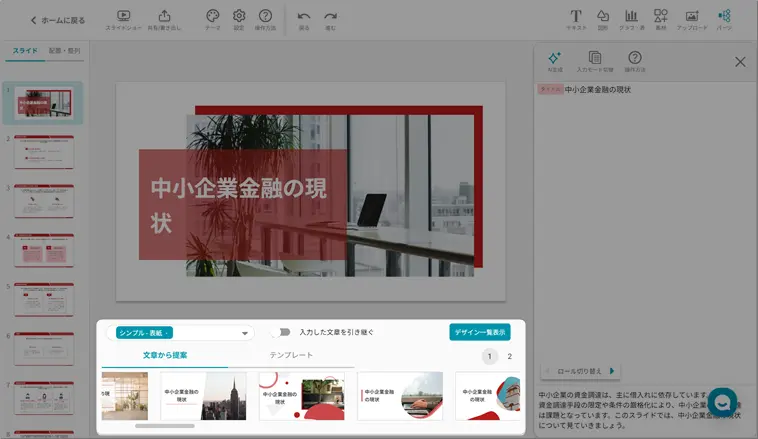Select slide 6 thumbnail
Image resolution: width=758 pixels, height=439 pixels.
click(44, 349)
